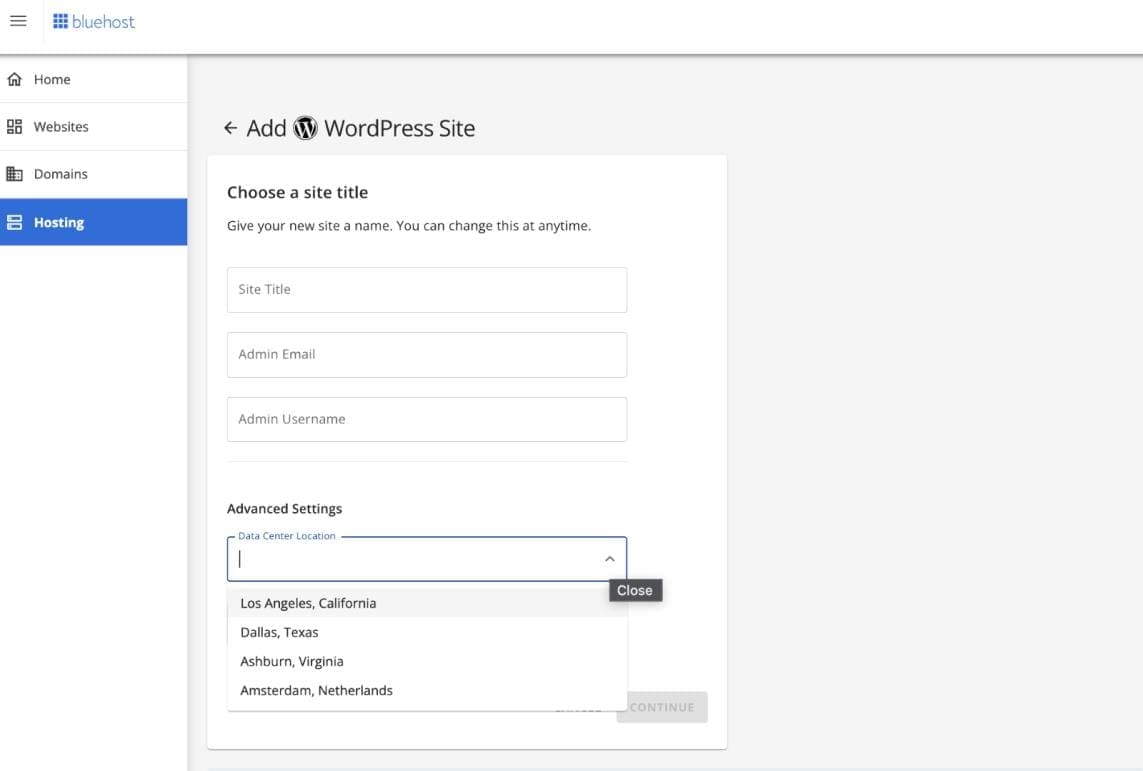This screenshot has width=1143, height=771.
Task: Click the Close tooltip button
Action: pos(634,590)
